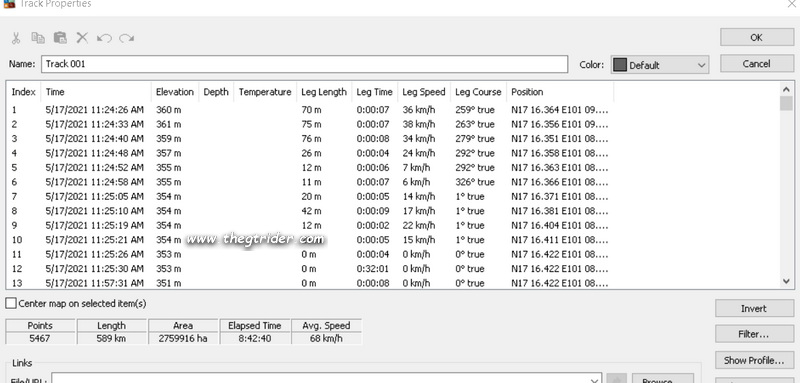Open the Filter... dialog button

pyautogui.click(x=754, y=335)
